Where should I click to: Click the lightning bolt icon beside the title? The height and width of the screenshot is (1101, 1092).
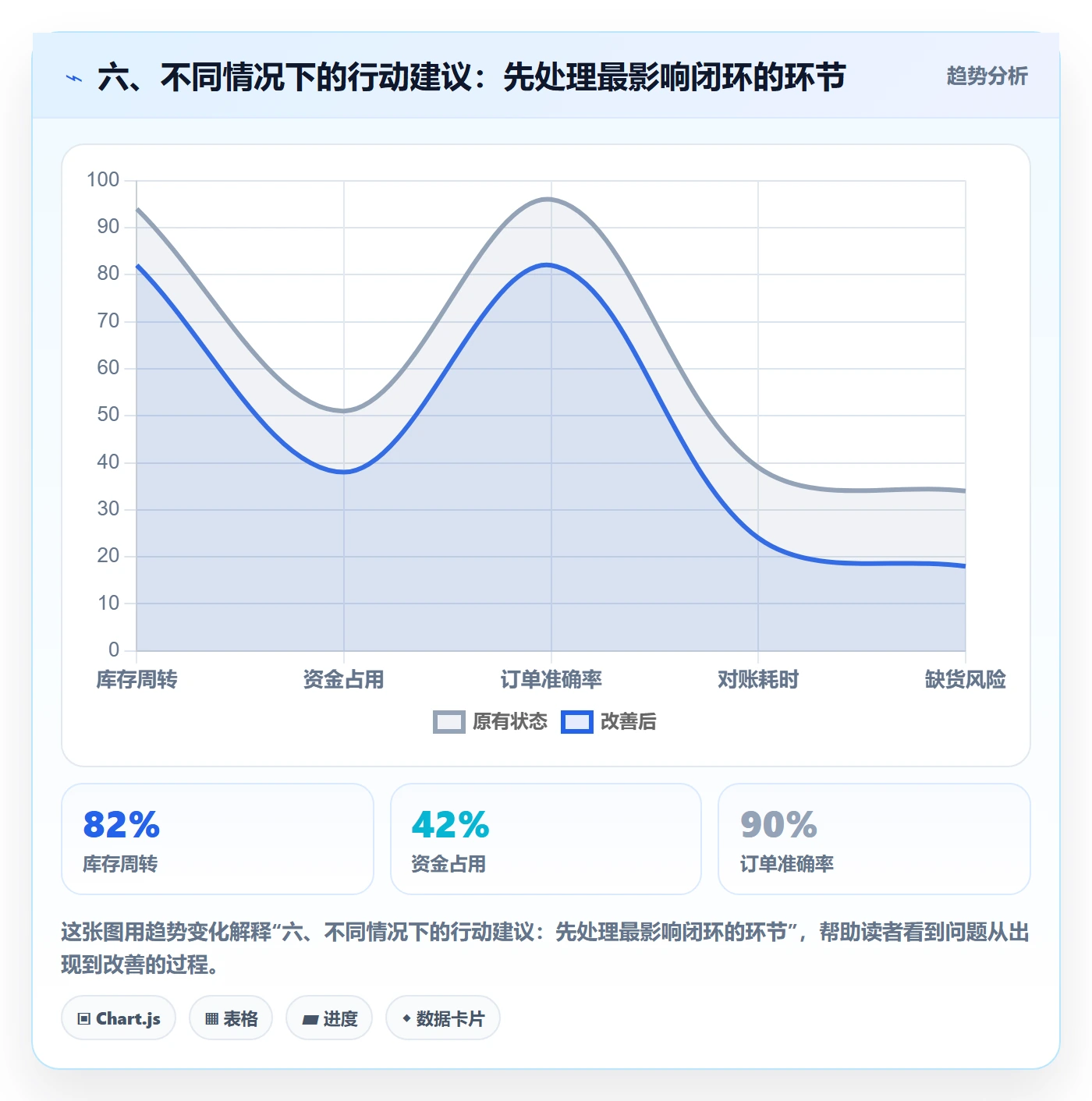coord(74,78)
